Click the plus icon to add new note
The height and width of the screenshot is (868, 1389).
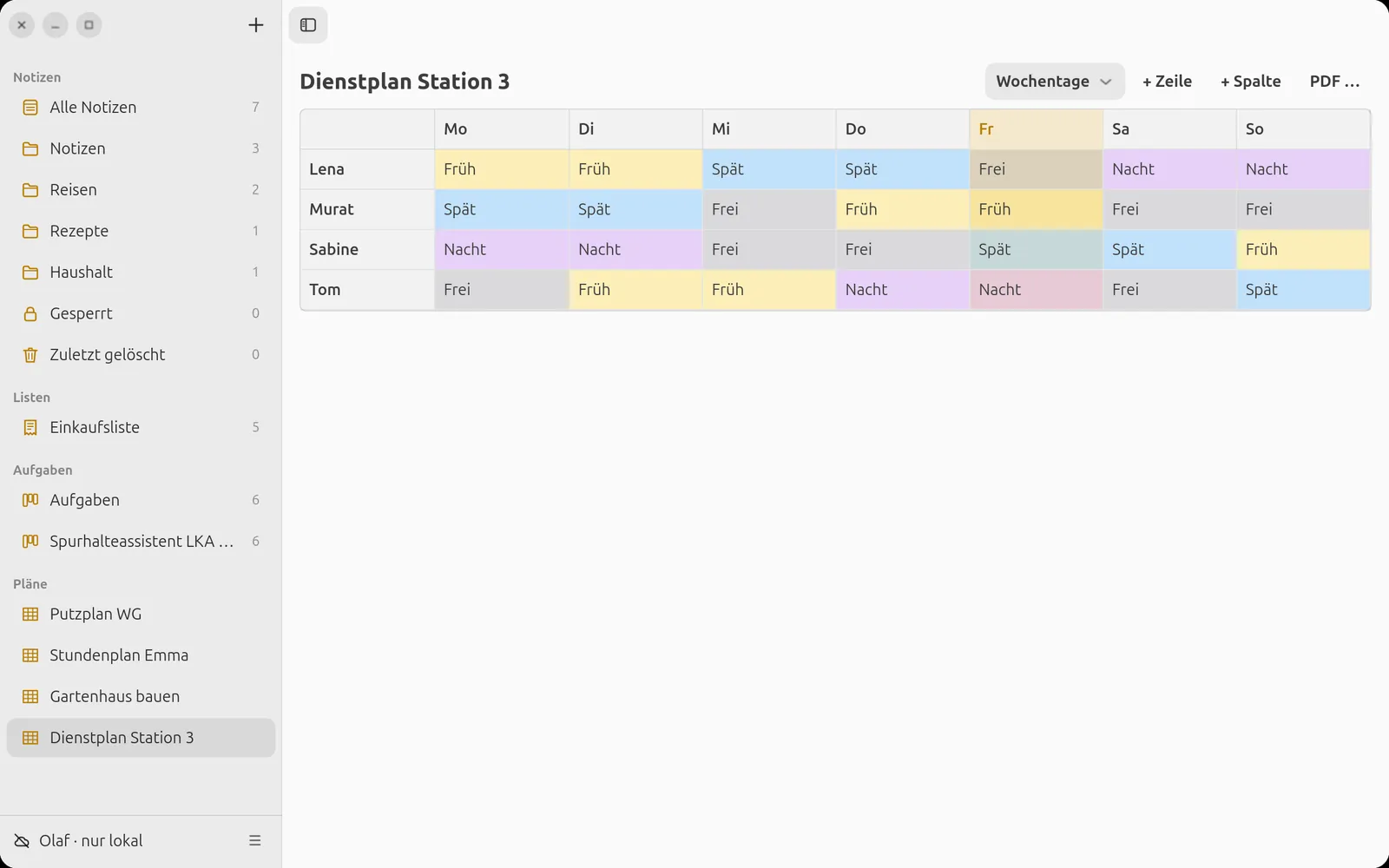pyautogui.click(x=255, y=25)
